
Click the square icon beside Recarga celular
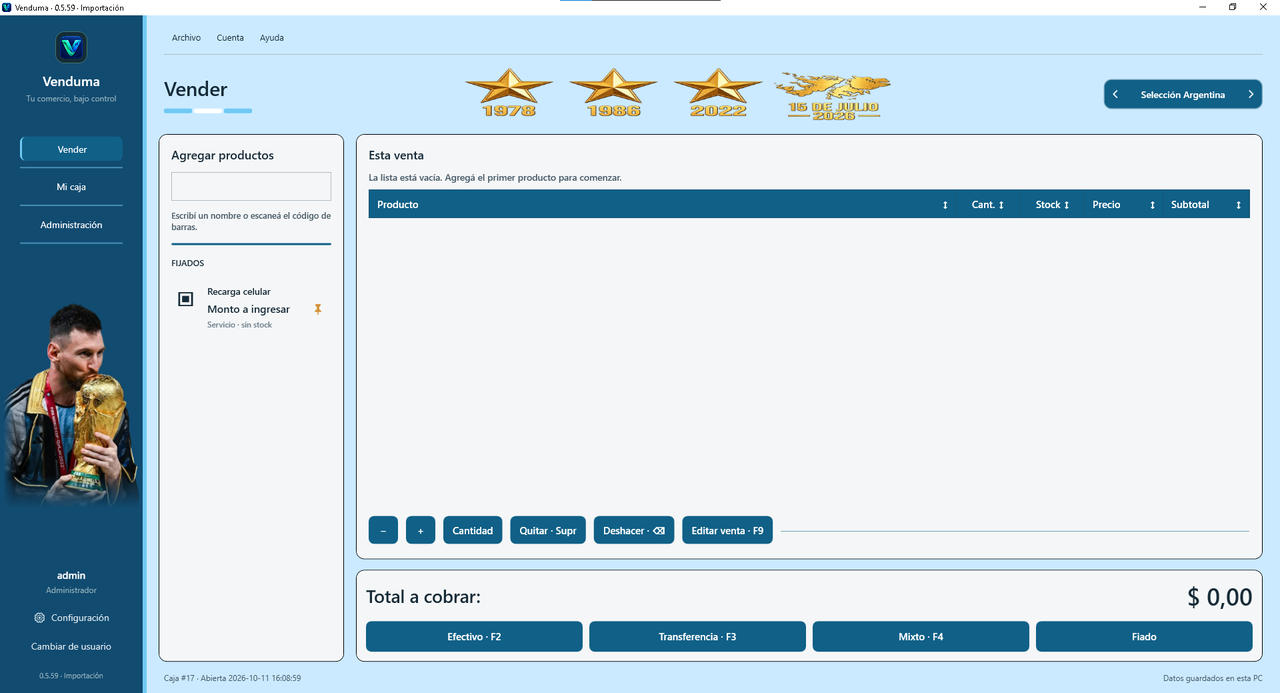tap(185, 299)
